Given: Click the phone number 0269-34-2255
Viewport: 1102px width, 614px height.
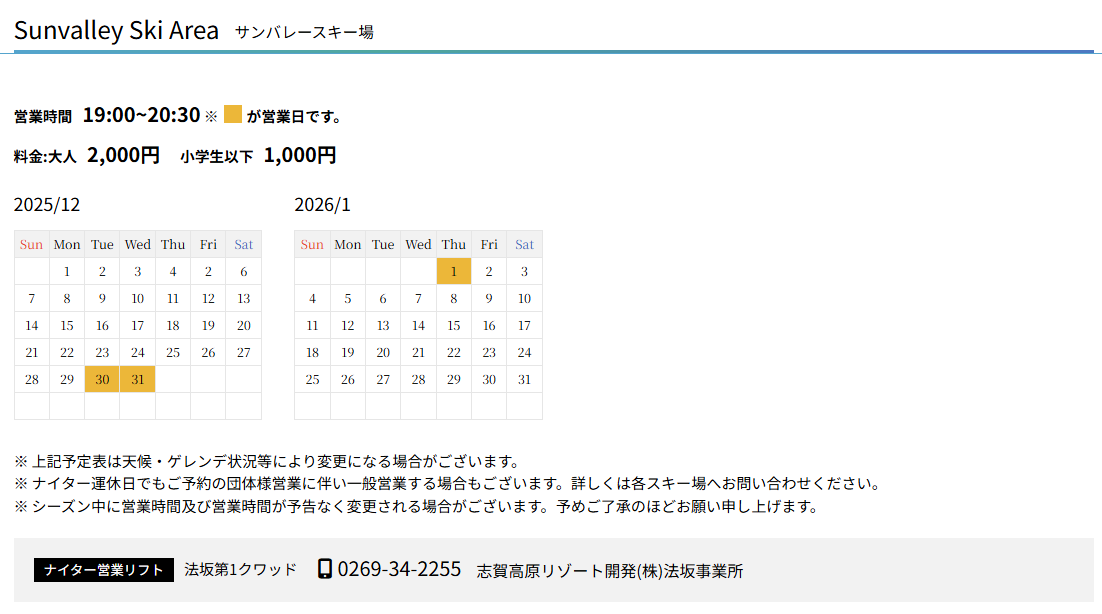Looking at the screenshot, I should (399, 569).
